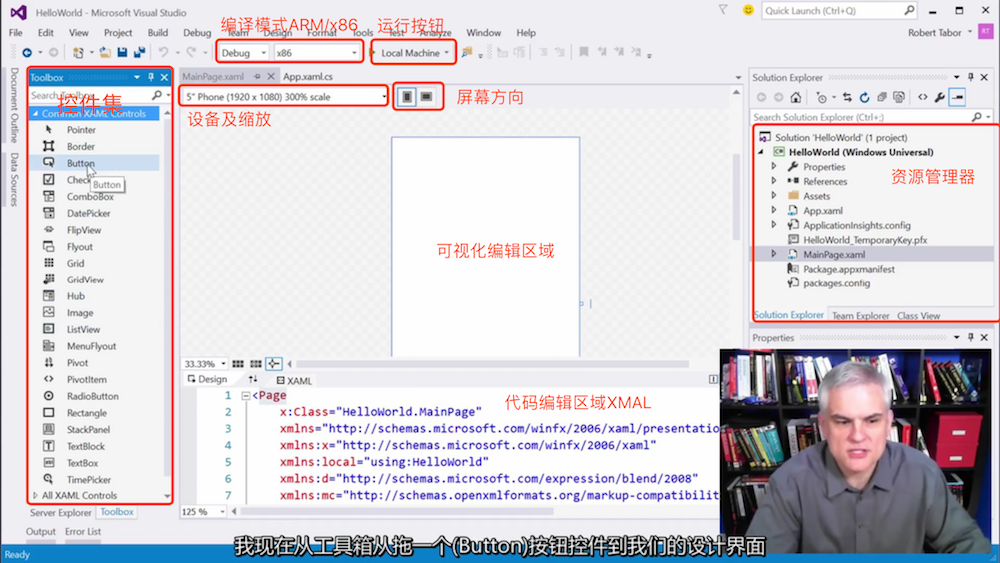Click the View Code angle brackets icon
The image size is (1000, 563).
[923, 98]
